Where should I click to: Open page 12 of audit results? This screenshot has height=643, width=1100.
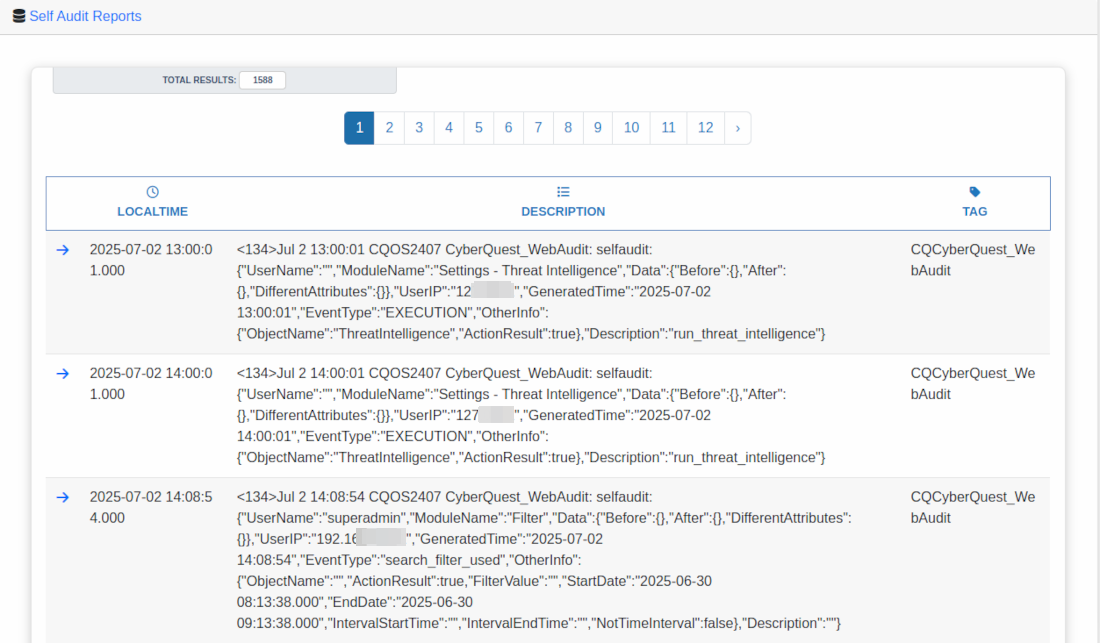tap(705, 128)
